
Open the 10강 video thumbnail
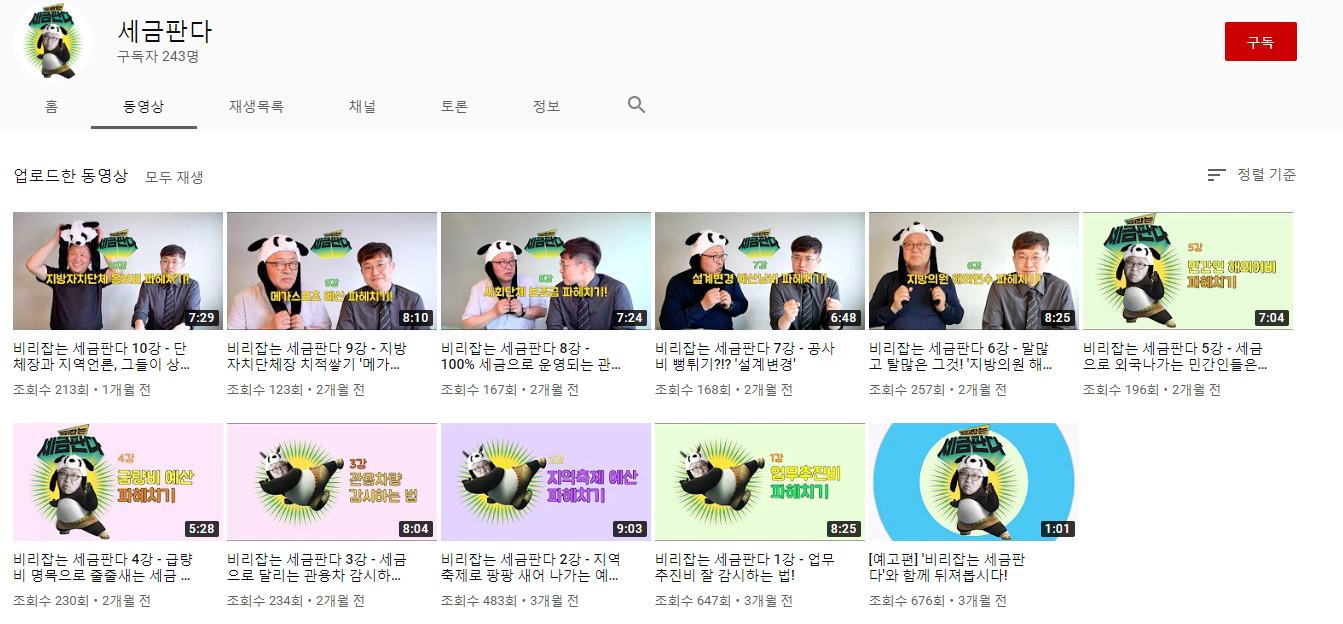point(118,271)
